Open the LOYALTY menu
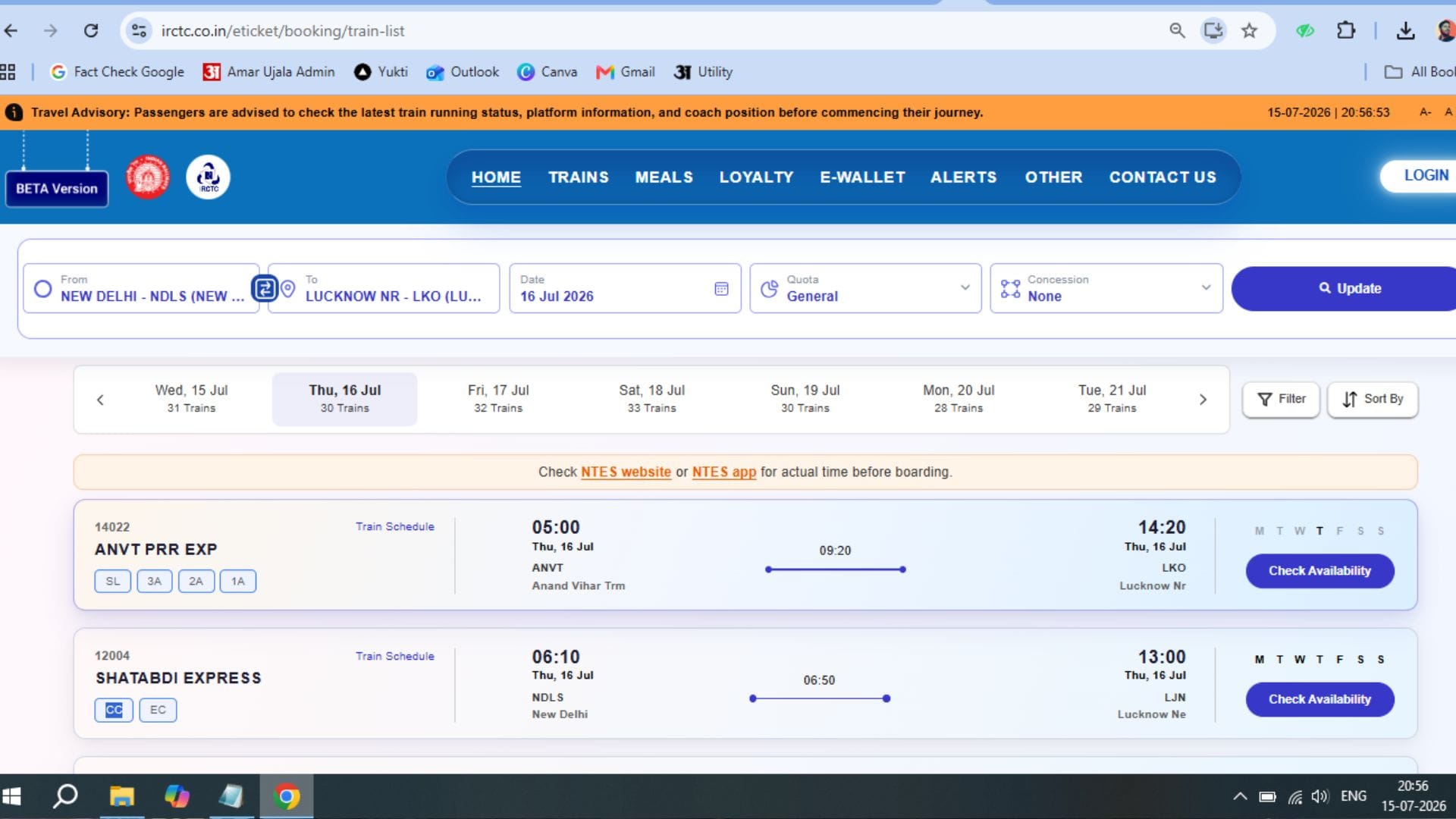The width and height of the screenshot is (1456, 819). (756, 177)
